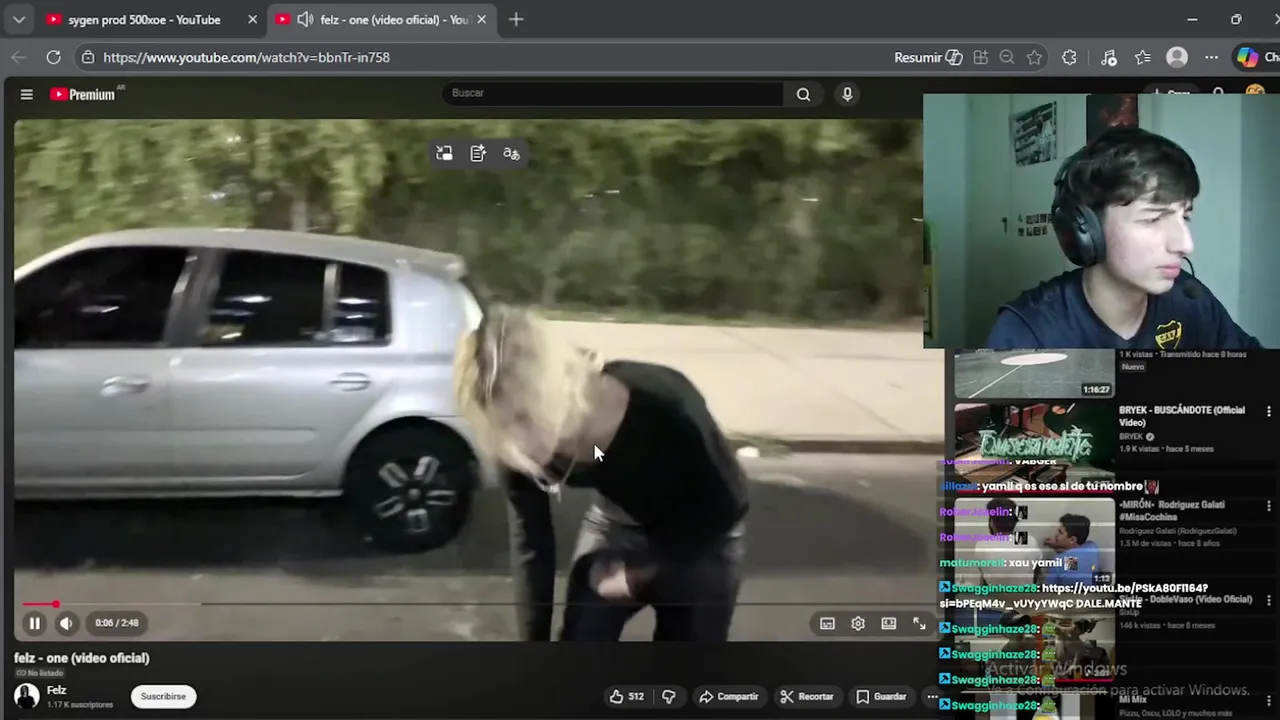Click the 0:06 / 2:48 time display
Viewport: 1280px width, 720px height.
click(x=117, y=623)
